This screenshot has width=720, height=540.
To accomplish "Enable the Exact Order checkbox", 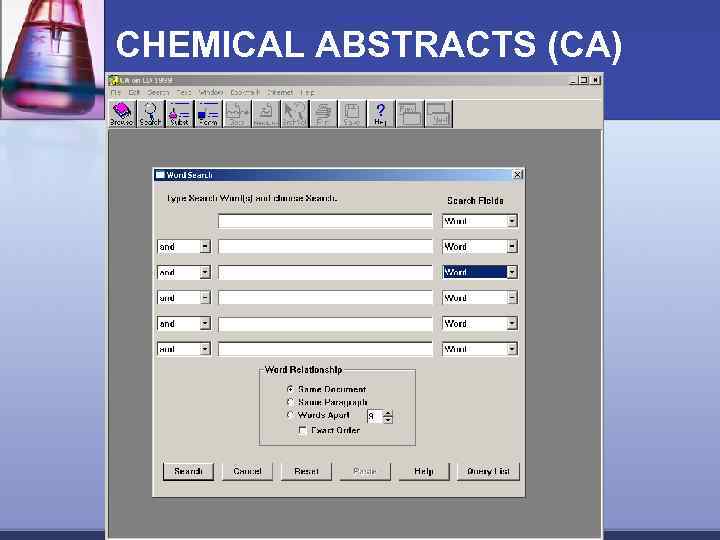I will coord(303,430).
